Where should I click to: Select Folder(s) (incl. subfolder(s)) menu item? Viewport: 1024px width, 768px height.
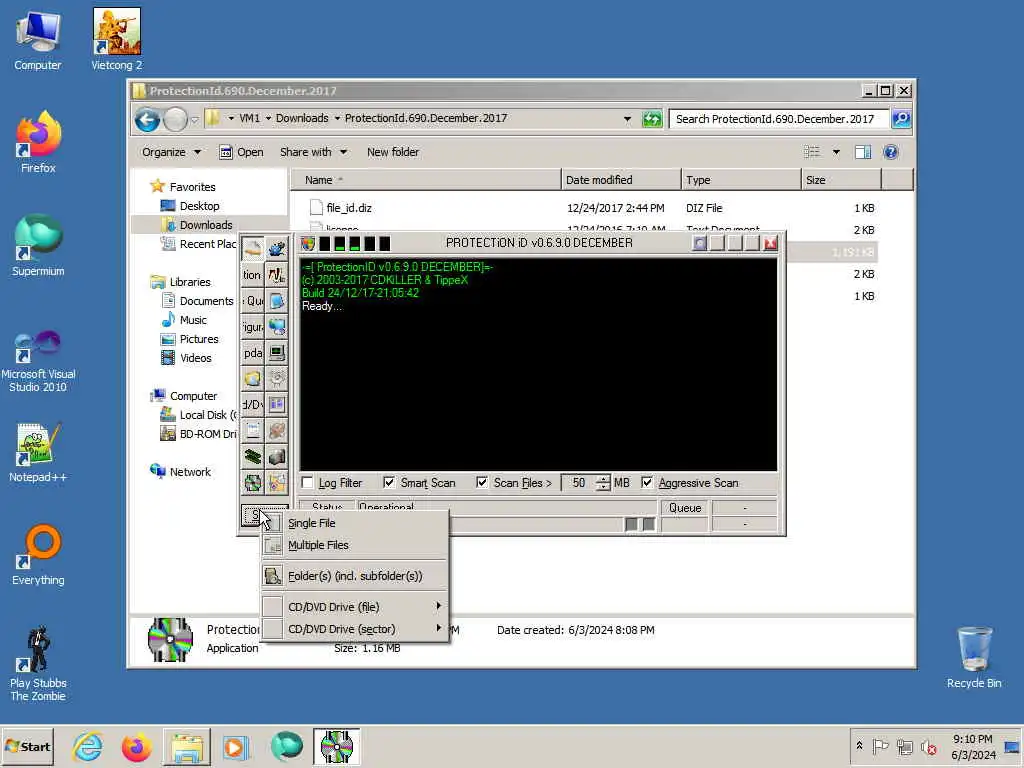point(355,576)
